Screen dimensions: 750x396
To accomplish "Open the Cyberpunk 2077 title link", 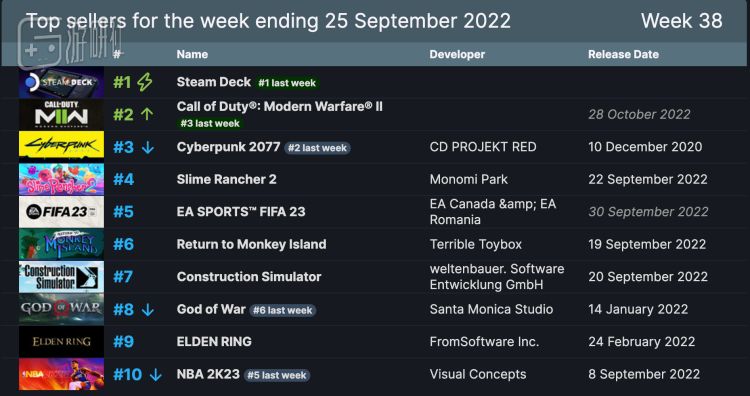I will point(228,147).
